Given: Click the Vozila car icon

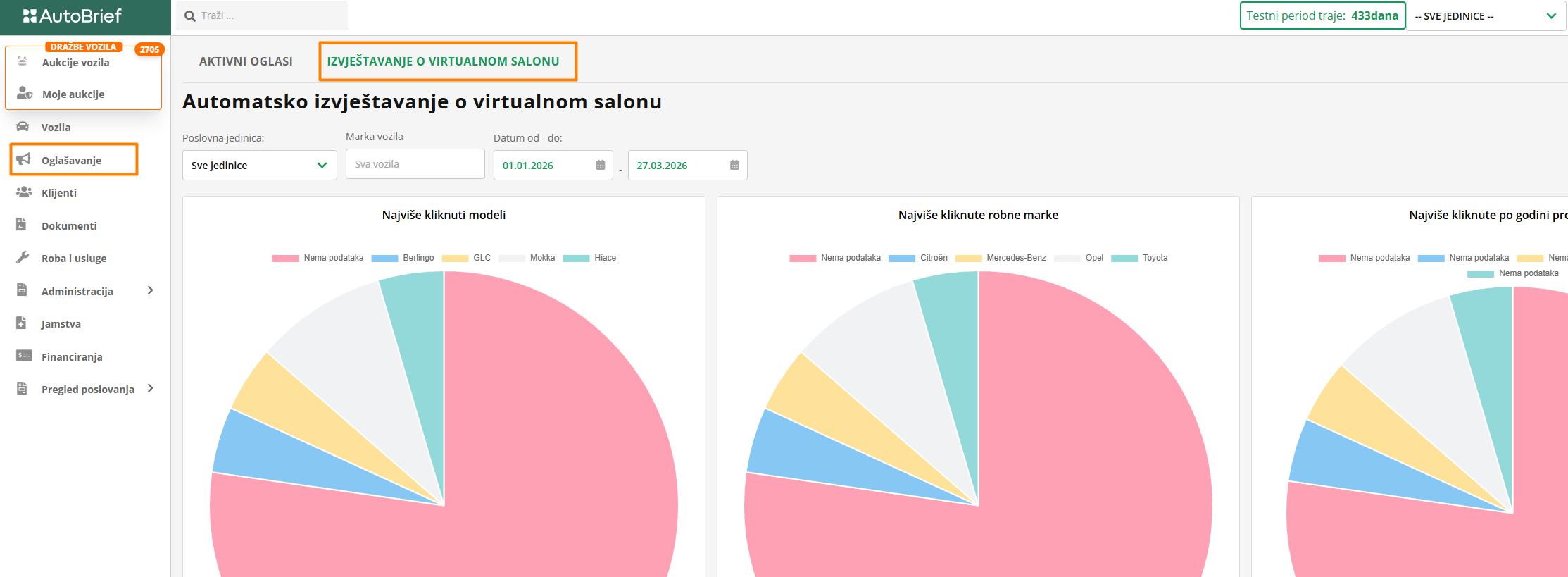Looking at the screenshot, I should pos(23,127).
